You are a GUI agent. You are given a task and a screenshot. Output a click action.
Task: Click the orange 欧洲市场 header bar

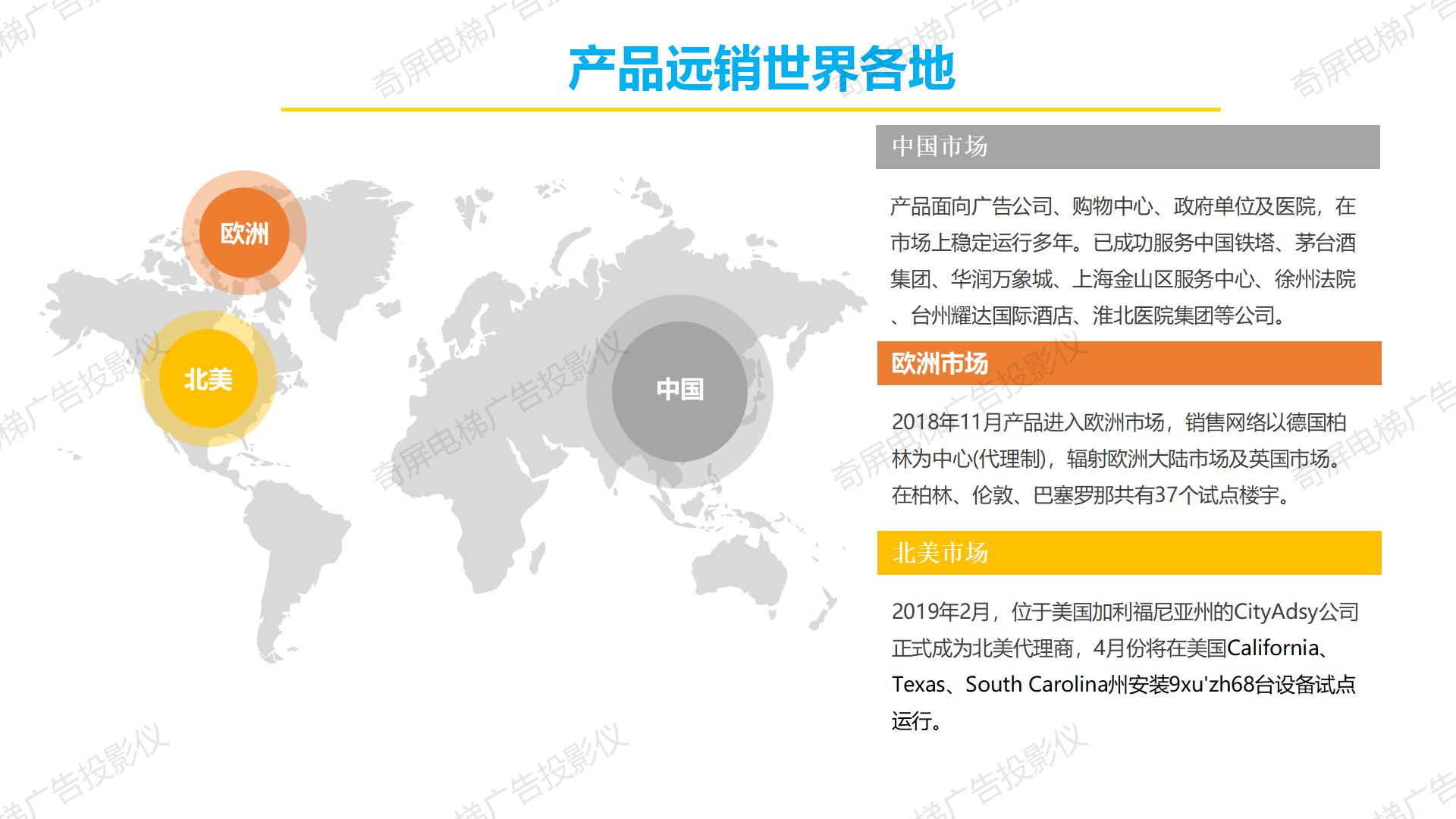click(x=1129, y=363)
